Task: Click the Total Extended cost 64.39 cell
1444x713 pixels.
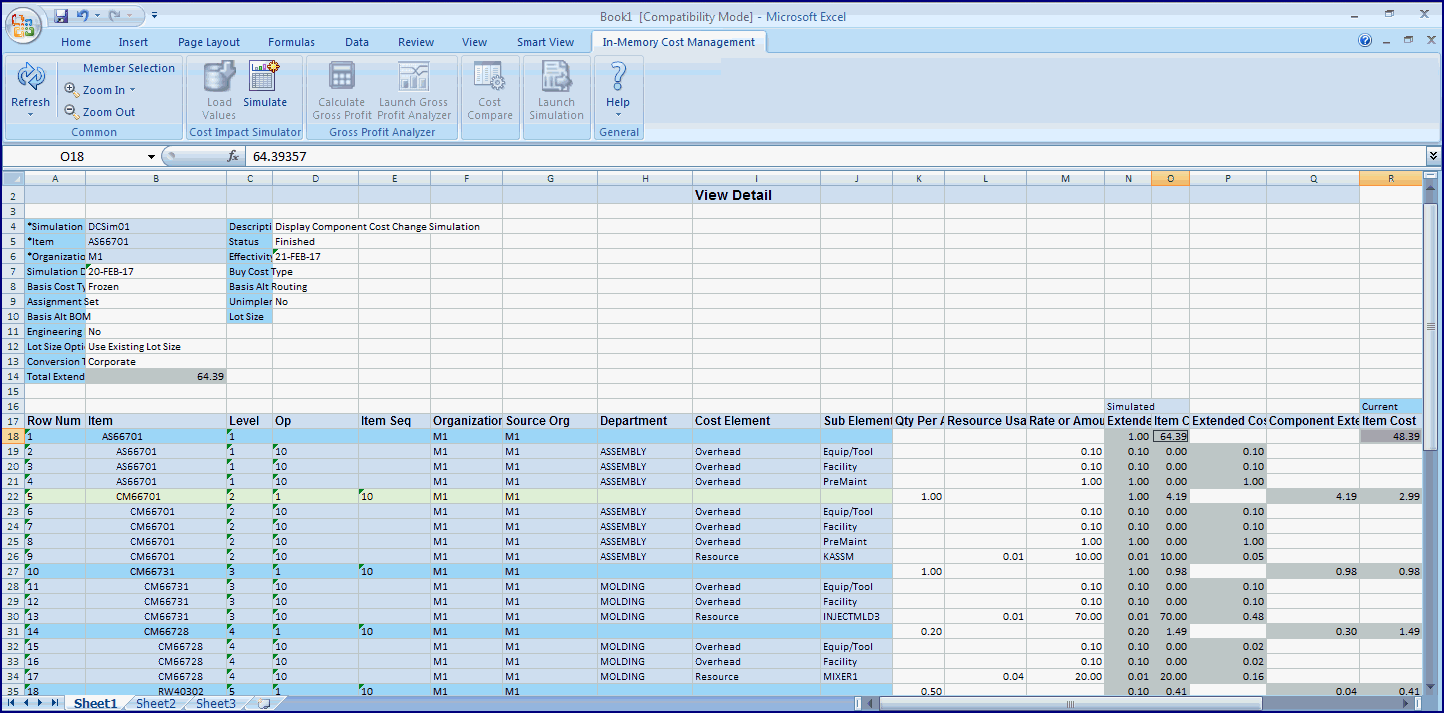Action: tap(156, 377)
